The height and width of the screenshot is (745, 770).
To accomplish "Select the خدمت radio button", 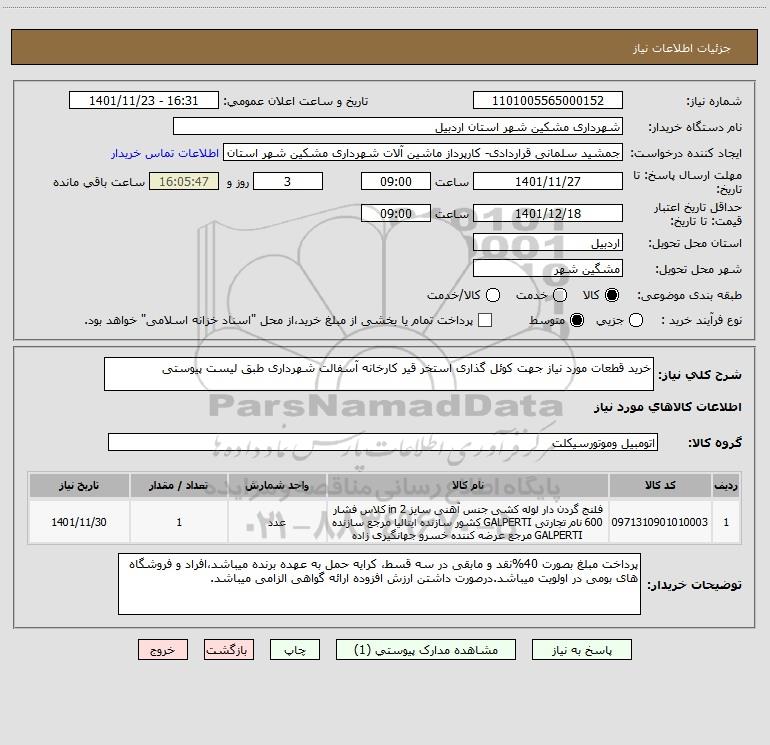I will (560, 295).
